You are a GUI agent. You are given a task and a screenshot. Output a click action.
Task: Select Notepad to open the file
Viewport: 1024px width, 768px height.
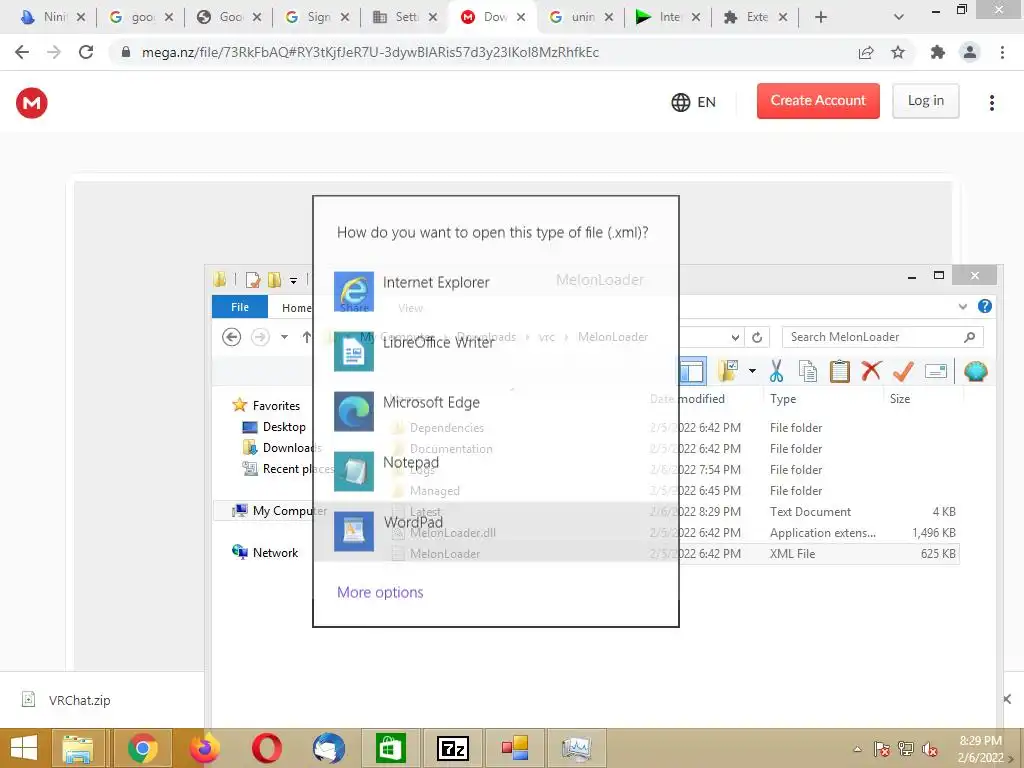point(495,471)
